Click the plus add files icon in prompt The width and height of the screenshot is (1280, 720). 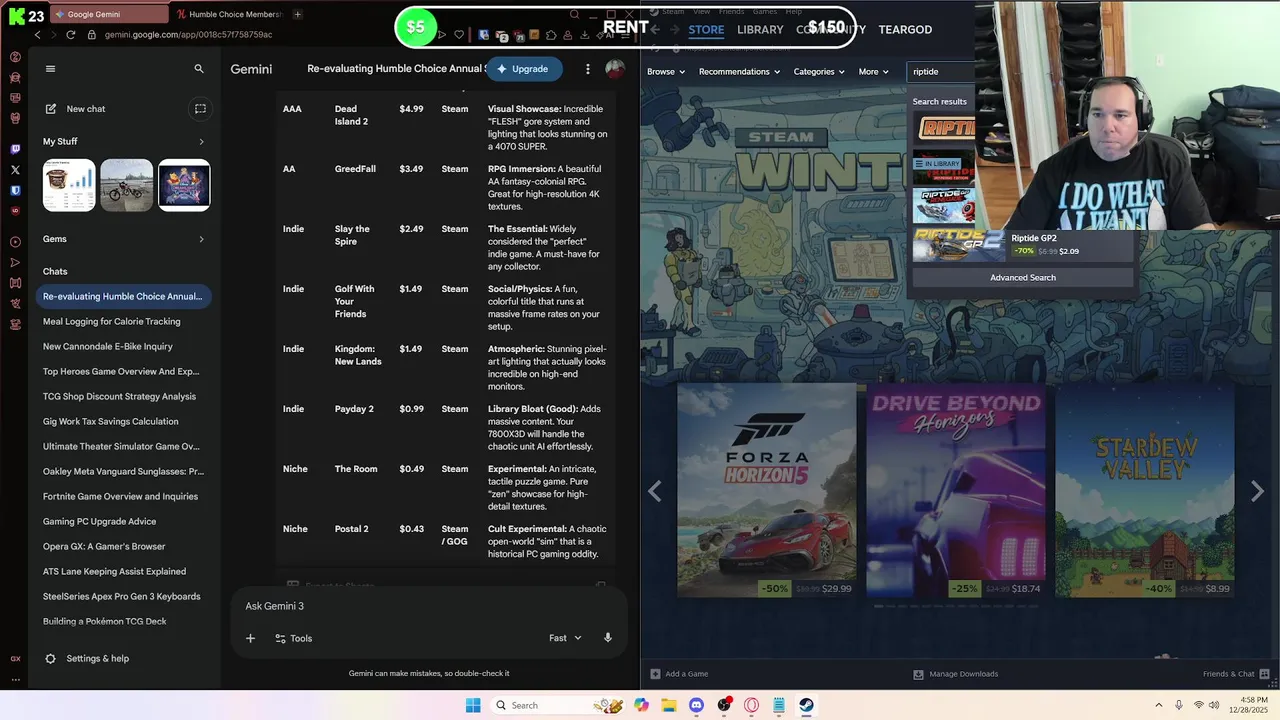coord(251,638)
